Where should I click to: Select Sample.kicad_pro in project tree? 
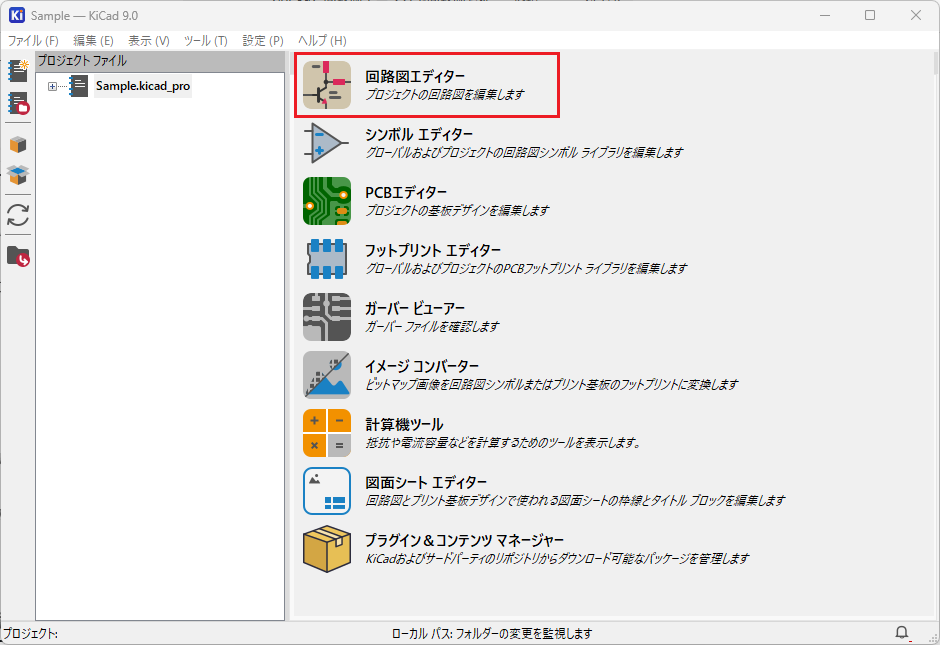(142, 86)
